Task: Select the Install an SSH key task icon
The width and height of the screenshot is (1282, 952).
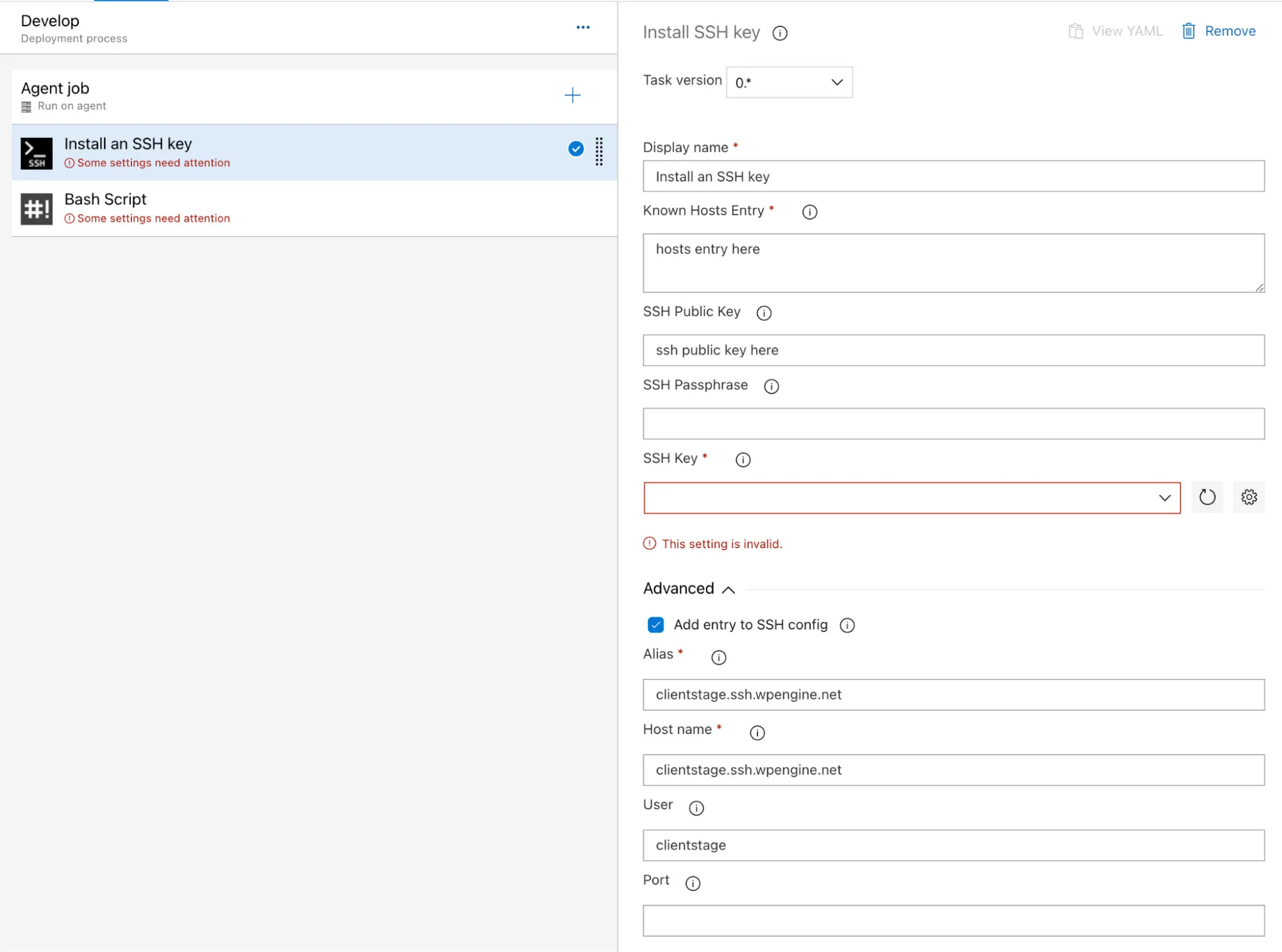Action: tap(37, 152)
